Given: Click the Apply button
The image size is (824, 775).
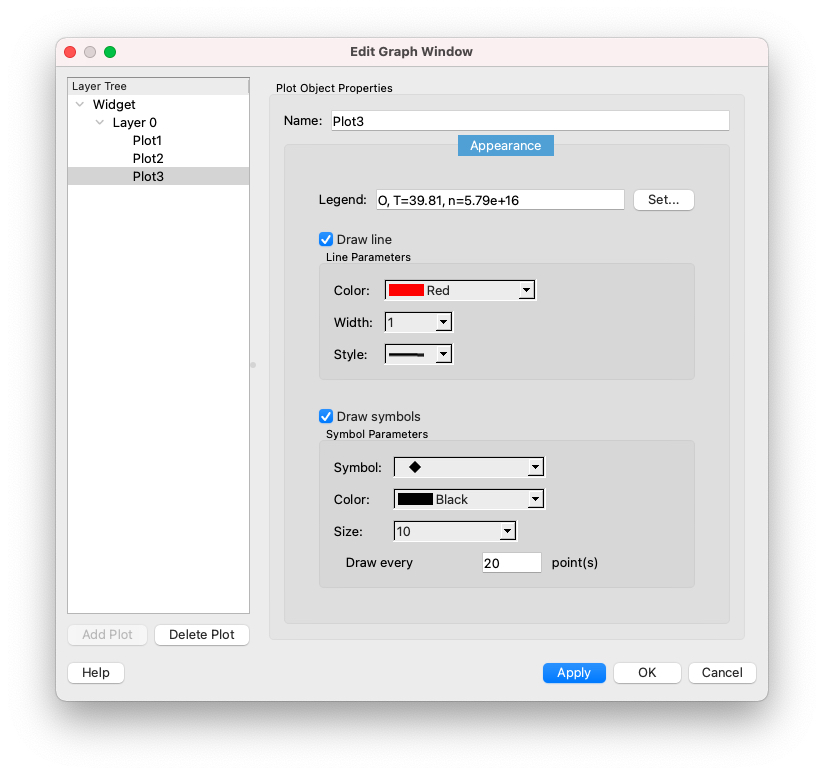Looking at the screenshot, I should coord(573,673).
